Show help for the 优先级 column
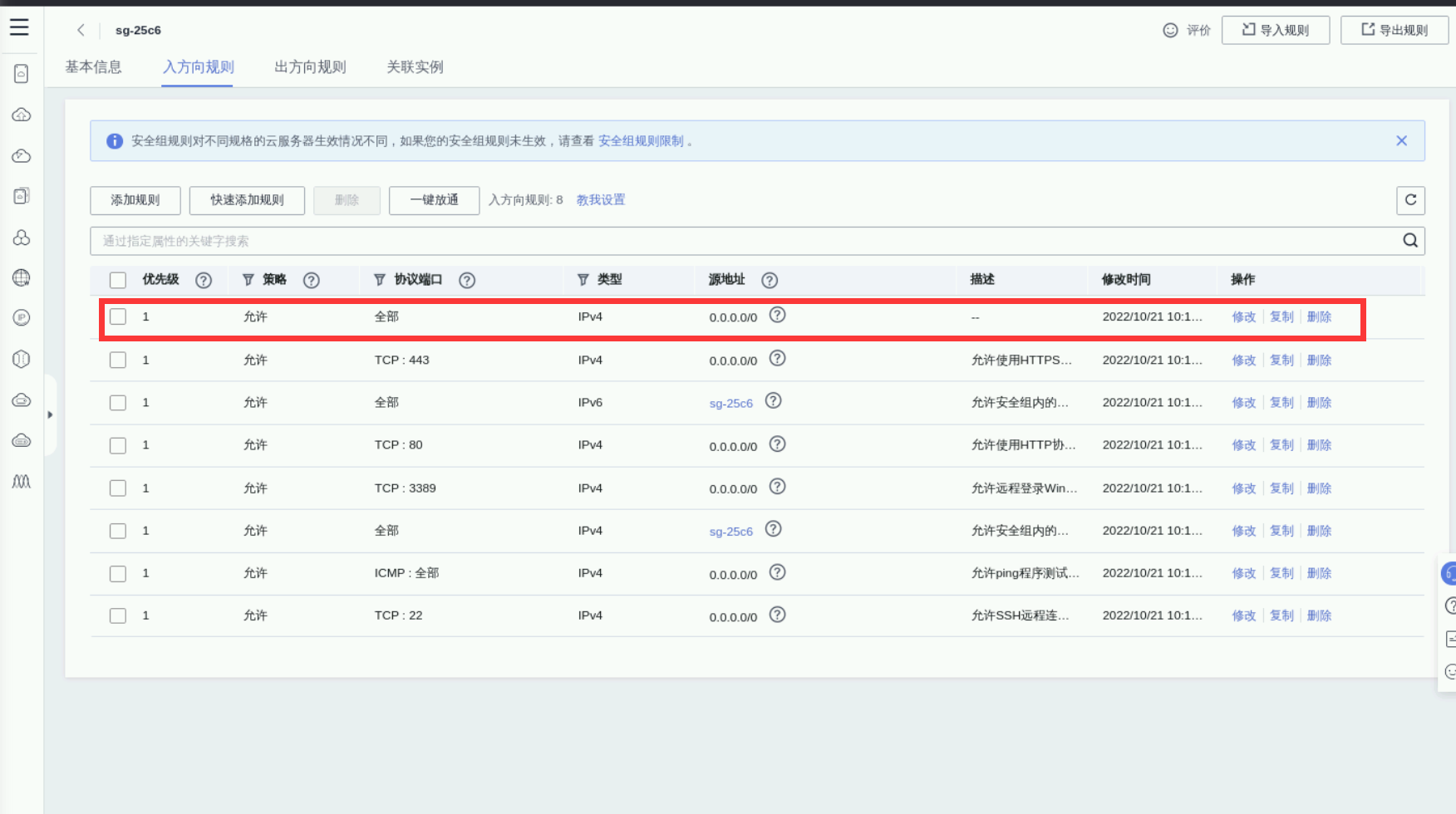This screenshot has width=1456, height=814. pyautogui.click(x=204, y=281)
